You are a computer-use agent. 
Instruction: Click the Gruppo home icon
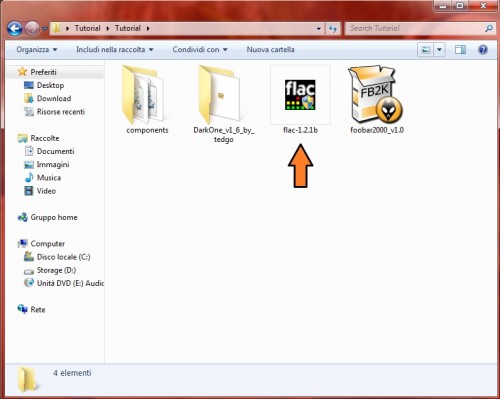(22, 217)
